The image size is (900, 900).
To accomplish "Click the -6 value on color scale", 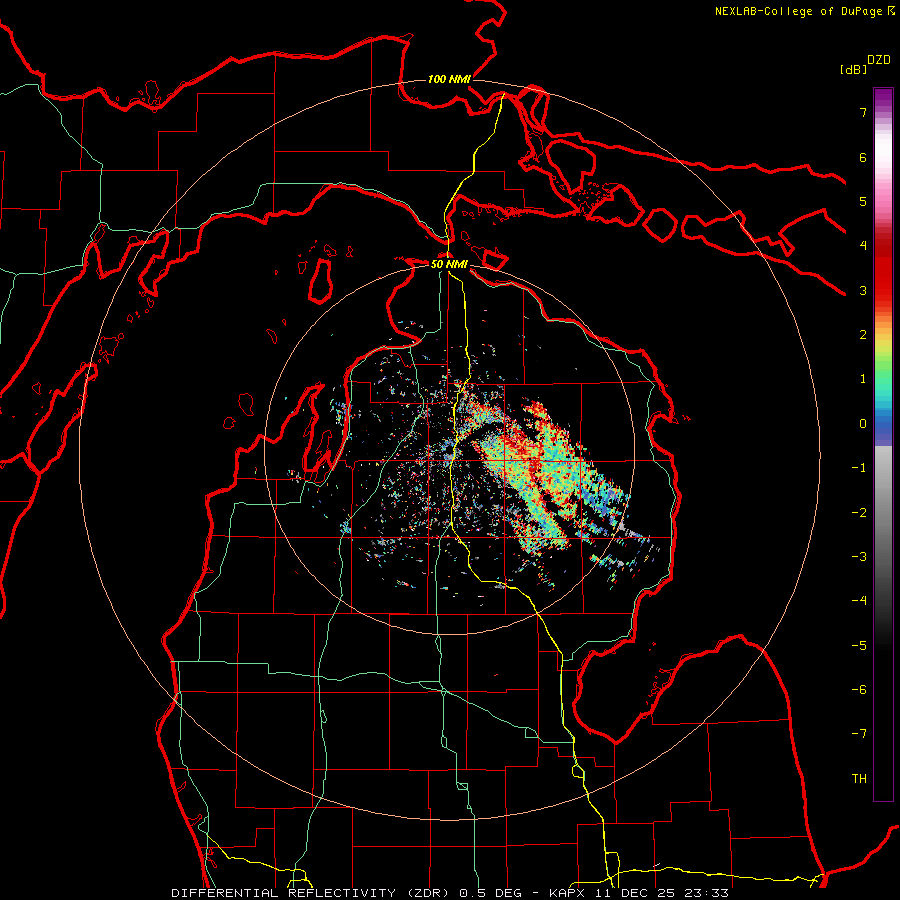I will point(859,690).
